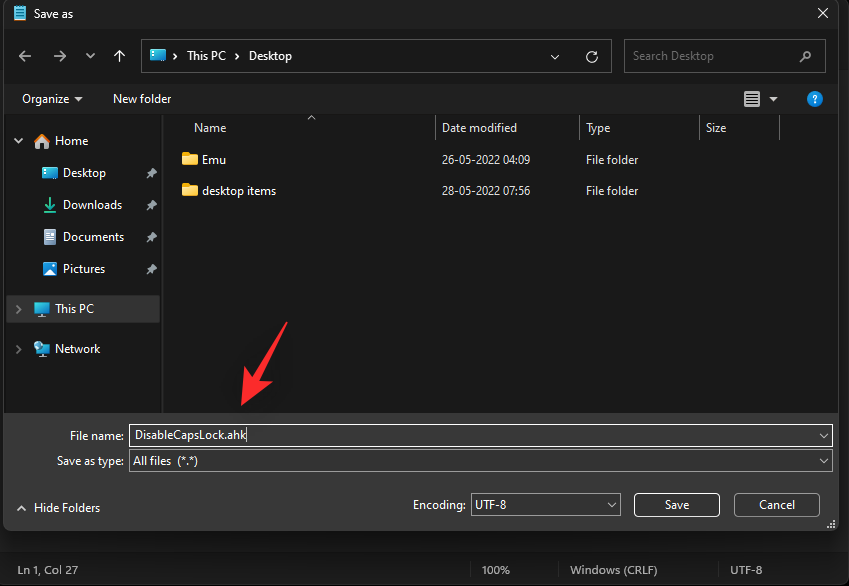Image resolution: width=849 pixels, height=586 pixels.
Task: Go back using the left arrow
Action: (25, 56)
